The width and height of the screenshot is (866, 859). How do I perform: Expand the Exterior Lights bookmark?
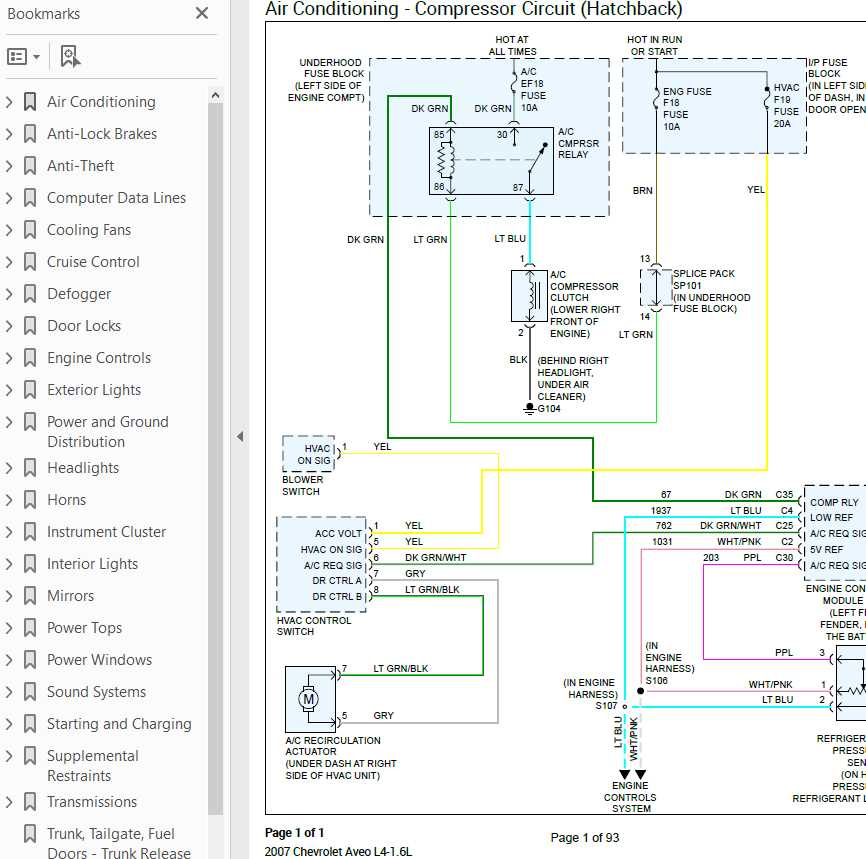coord(9,391)
